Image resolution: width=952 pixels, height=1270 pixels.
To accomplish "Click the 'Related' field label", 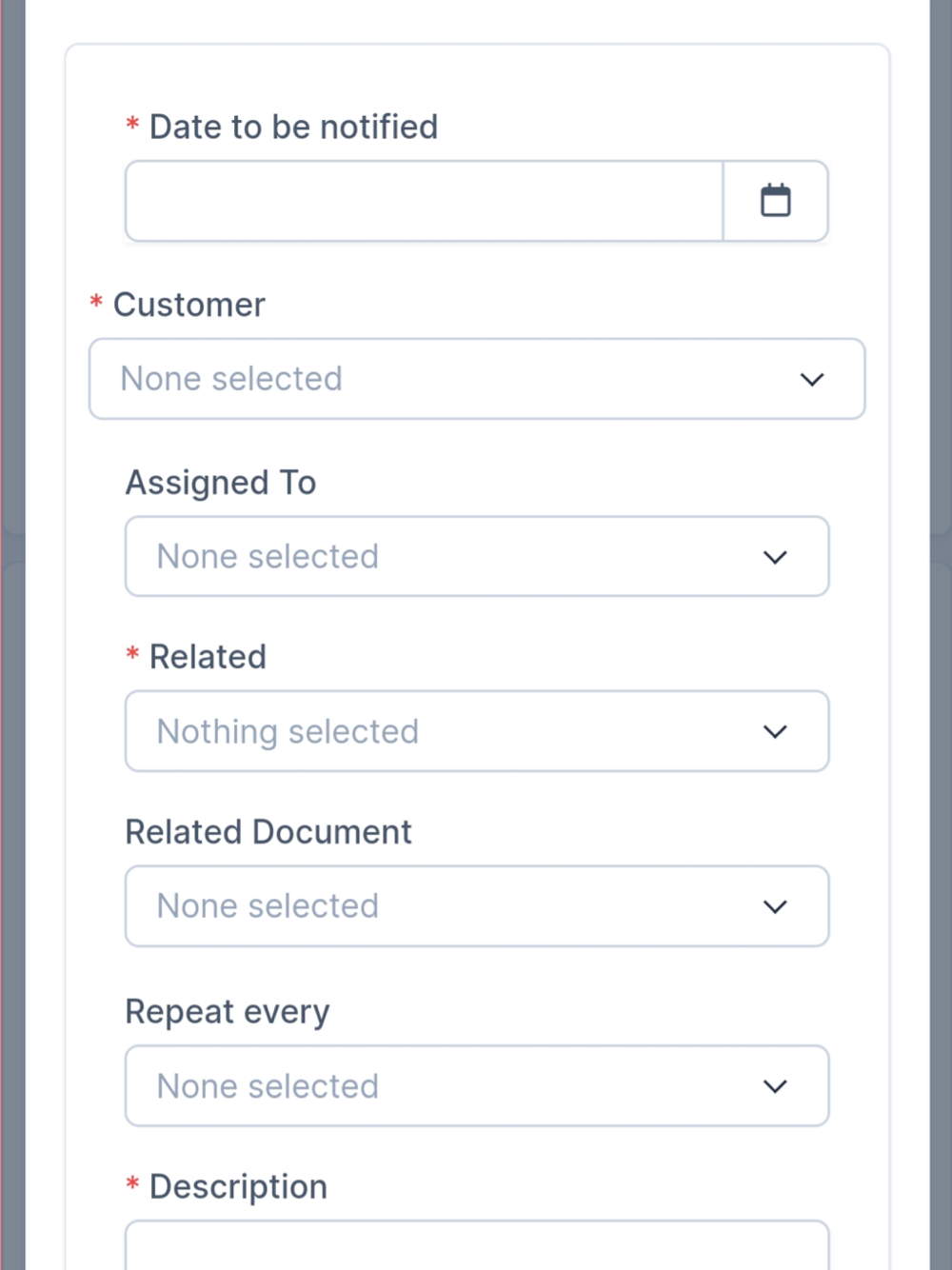I will (x=208, y=657).
